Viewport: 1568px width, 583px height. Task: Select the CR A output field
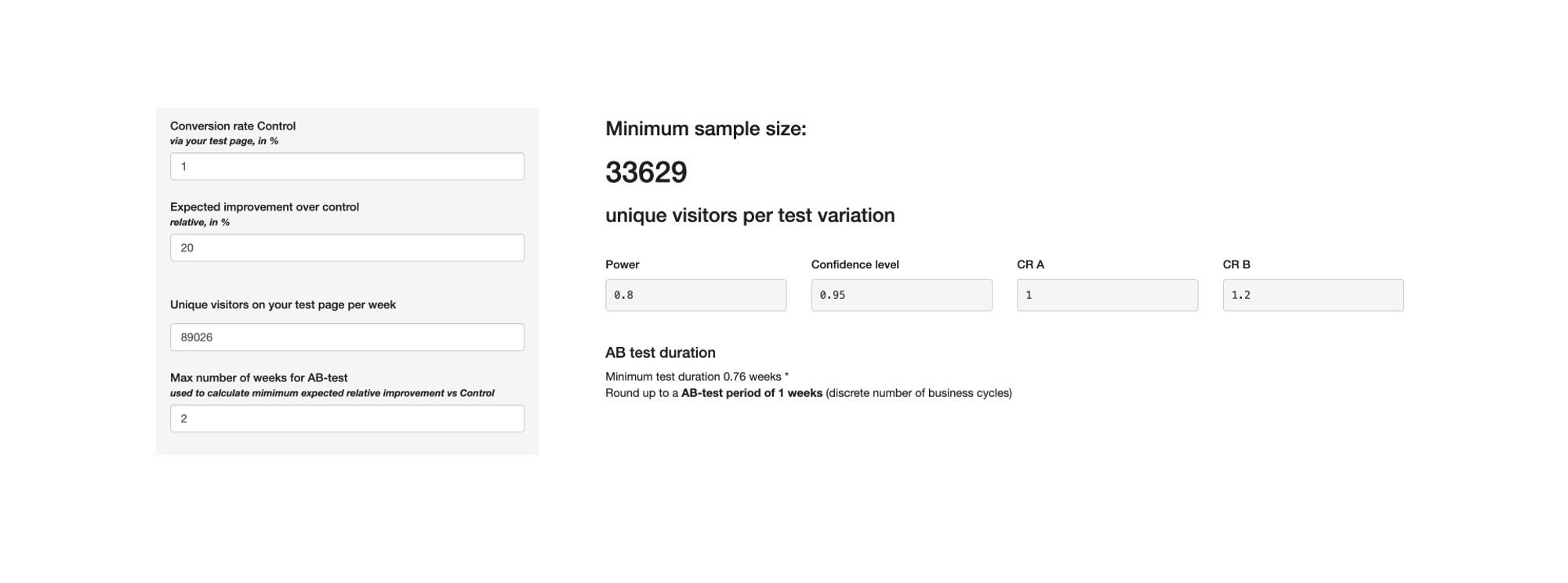(1107, 295)
